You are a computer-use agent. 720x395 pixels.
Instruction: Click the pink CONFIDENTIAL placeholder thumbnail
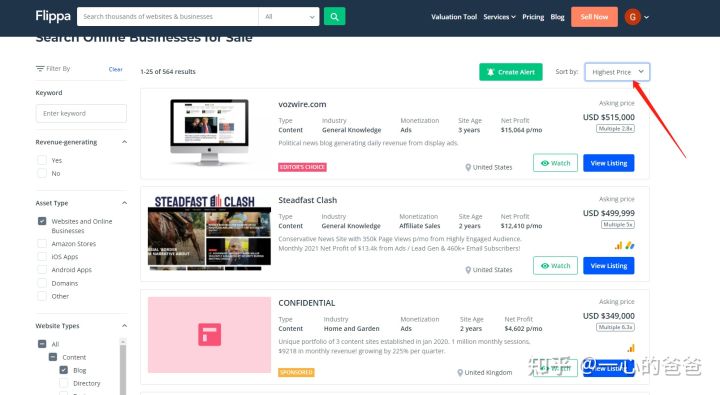click(209, 335)
